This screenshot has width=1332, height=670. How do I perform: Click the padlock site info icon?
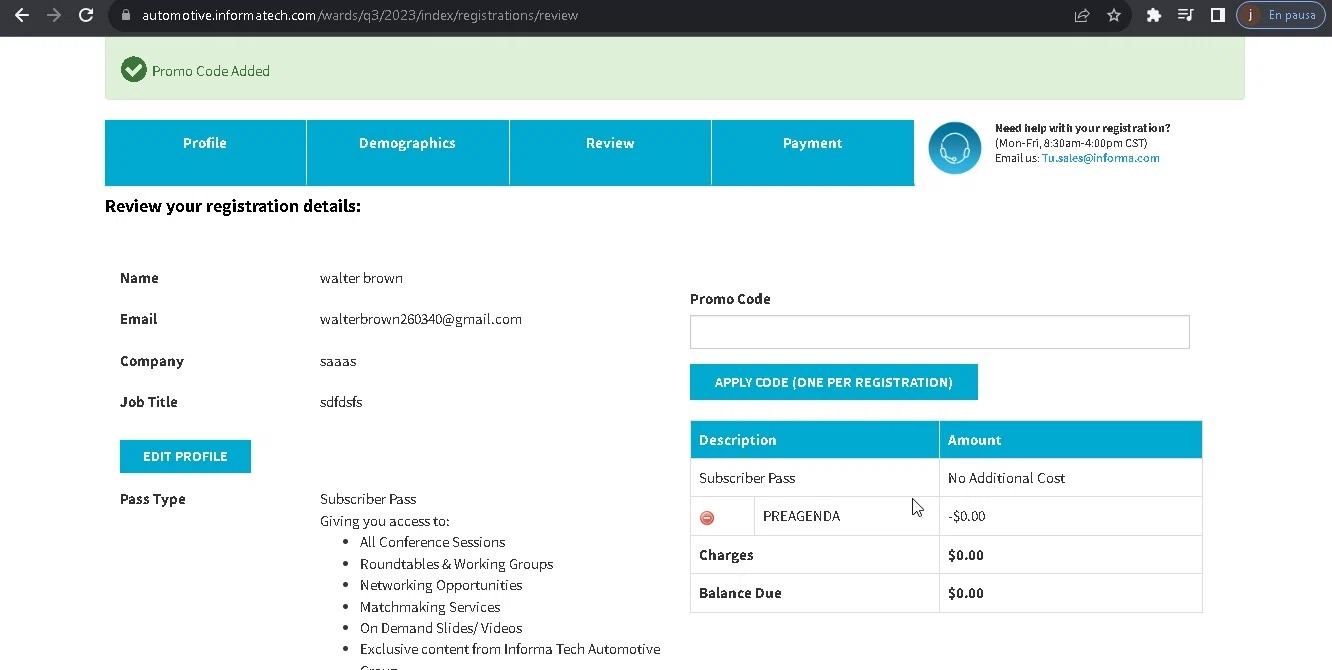click(x=125, y=15)
